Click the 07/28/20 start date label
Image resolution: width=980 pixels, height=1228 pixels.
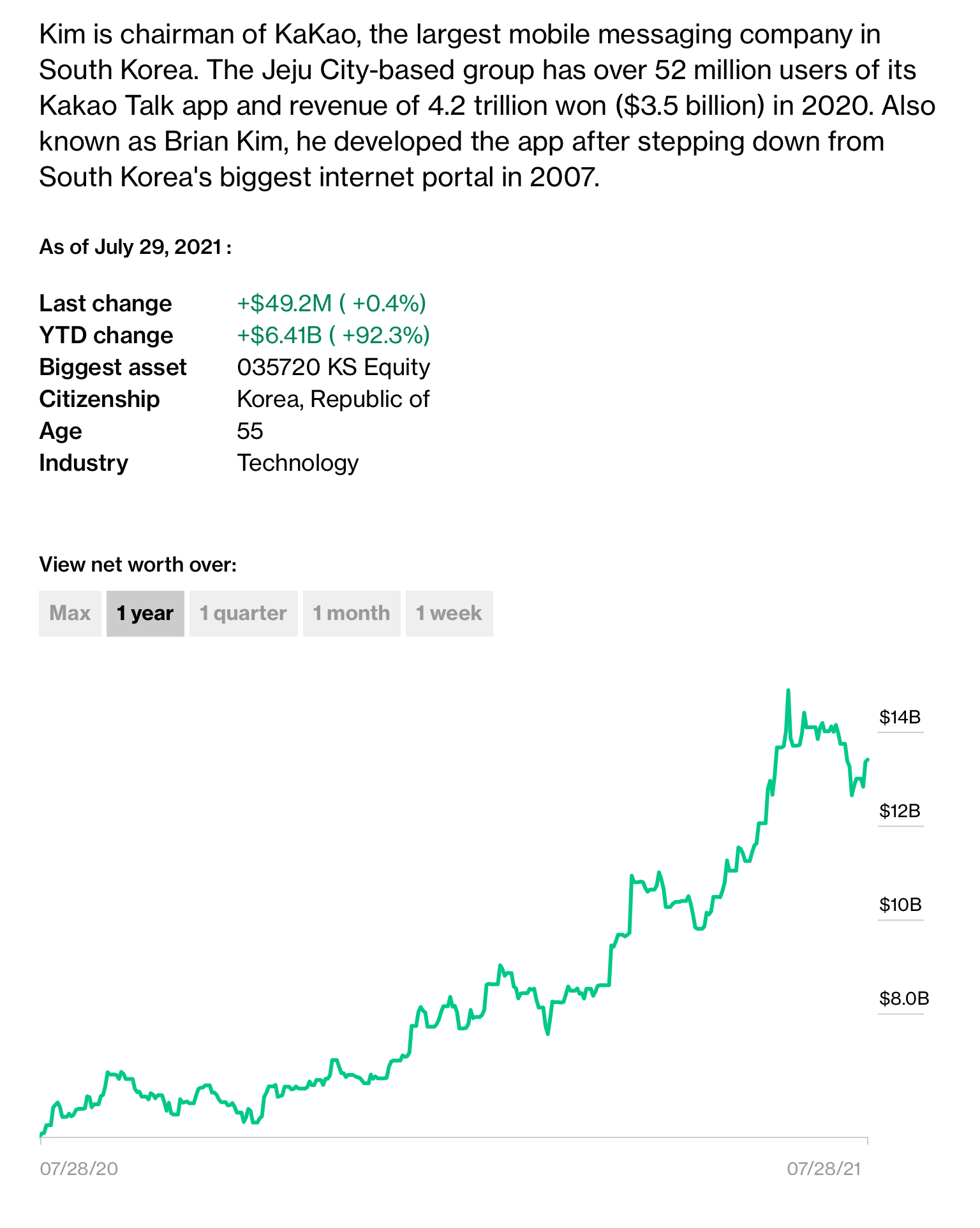(x=79, y=1169)
